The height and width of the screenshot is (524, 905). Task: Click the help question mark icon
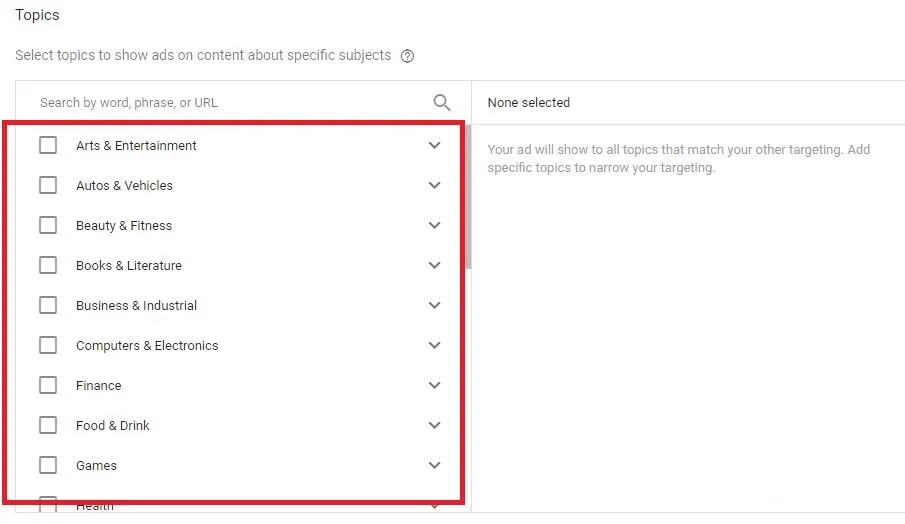407,56
